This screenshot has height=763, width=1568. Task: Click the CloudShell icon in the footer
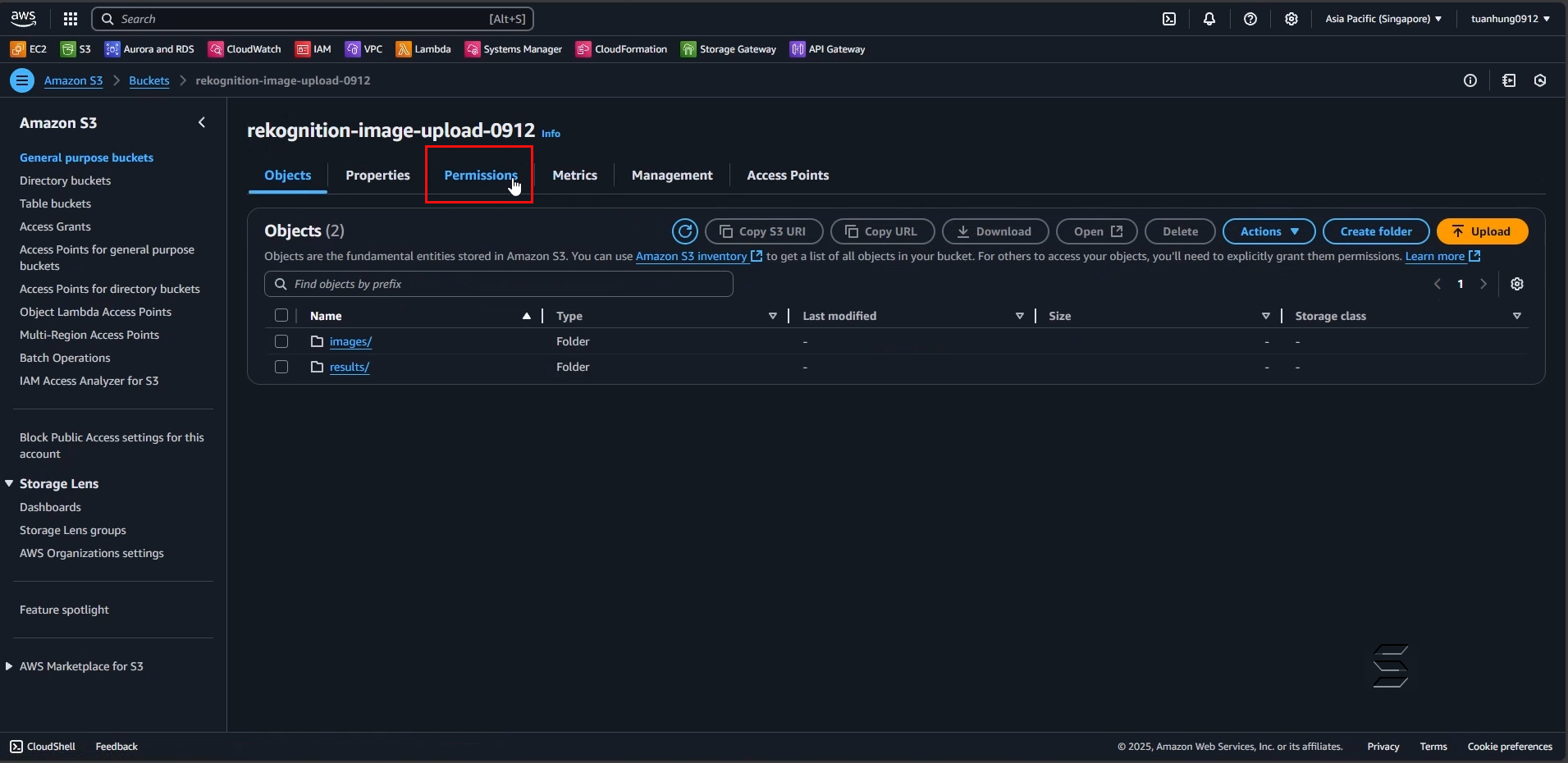point(16,747)
